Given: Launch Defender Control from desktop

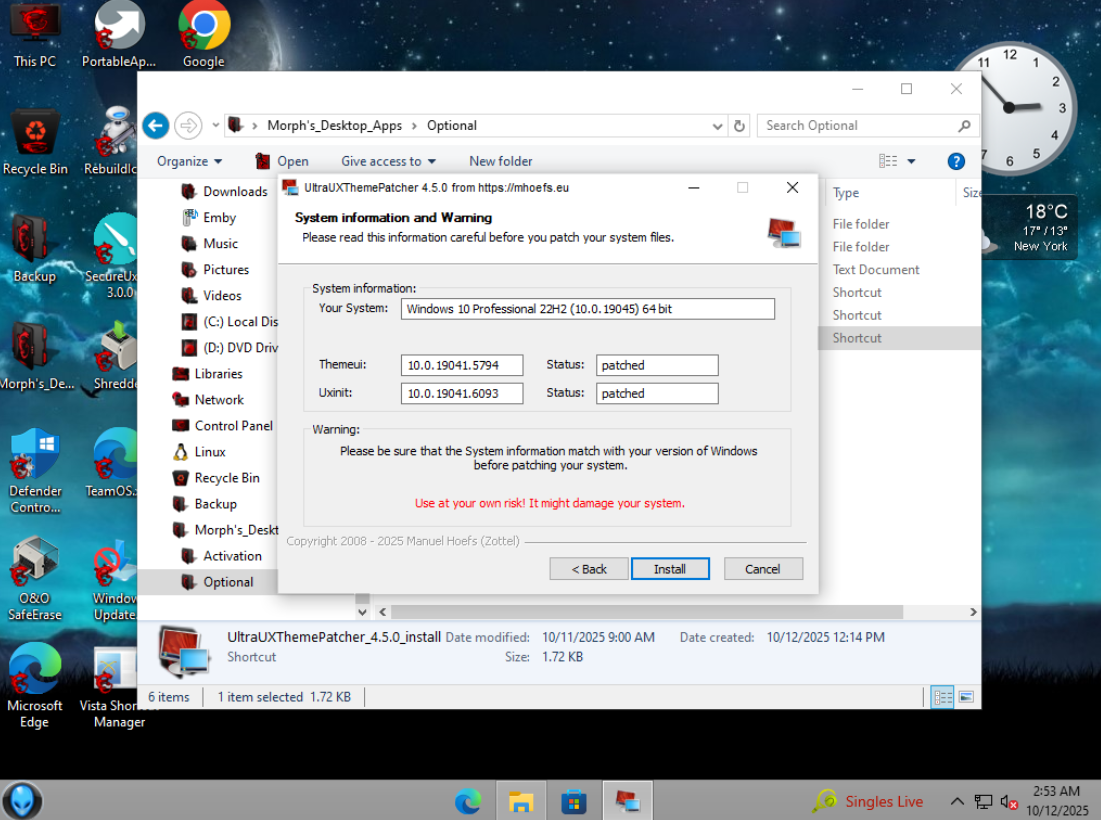Looking at the screenshot, I should 35,472.
